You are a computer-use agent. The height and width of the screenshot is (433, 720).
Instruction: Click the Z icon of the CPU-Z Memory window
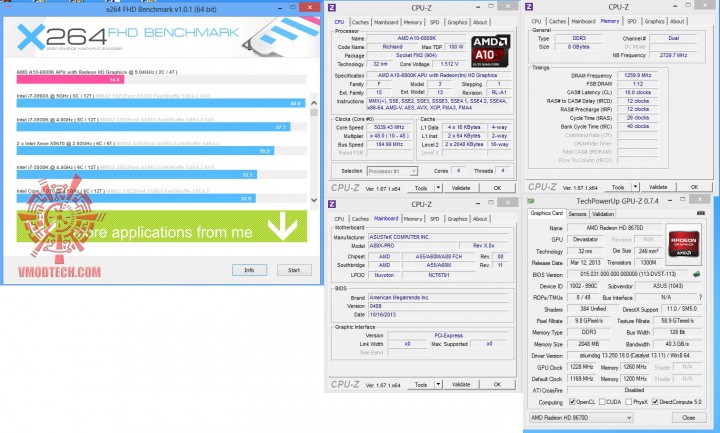pyautogui.click(x=529, y=7)
